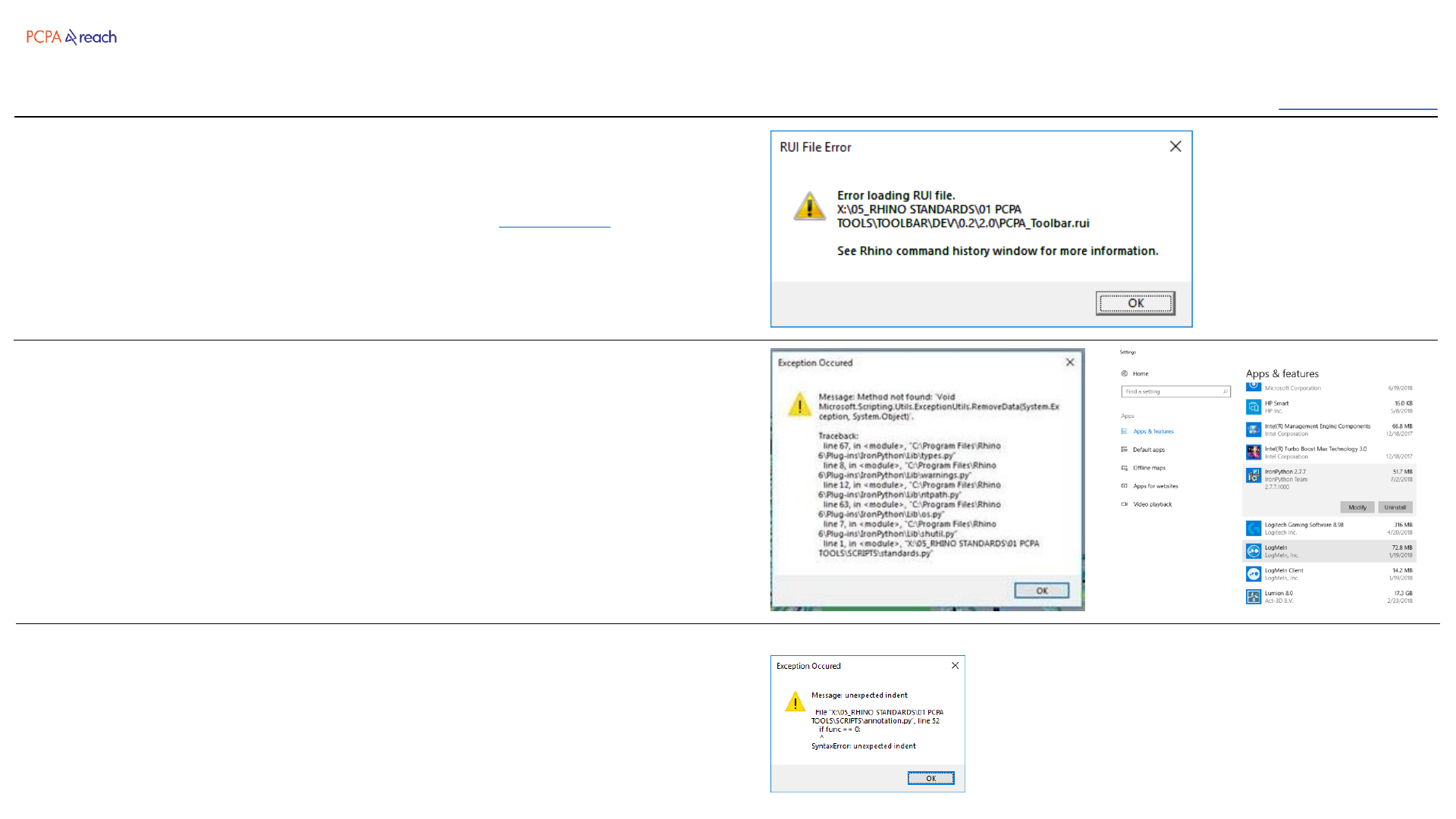Viewport: 1456px width, 819px height.
Task: Click the Logitech Gaming Software icon
Action: (1254, 529)
